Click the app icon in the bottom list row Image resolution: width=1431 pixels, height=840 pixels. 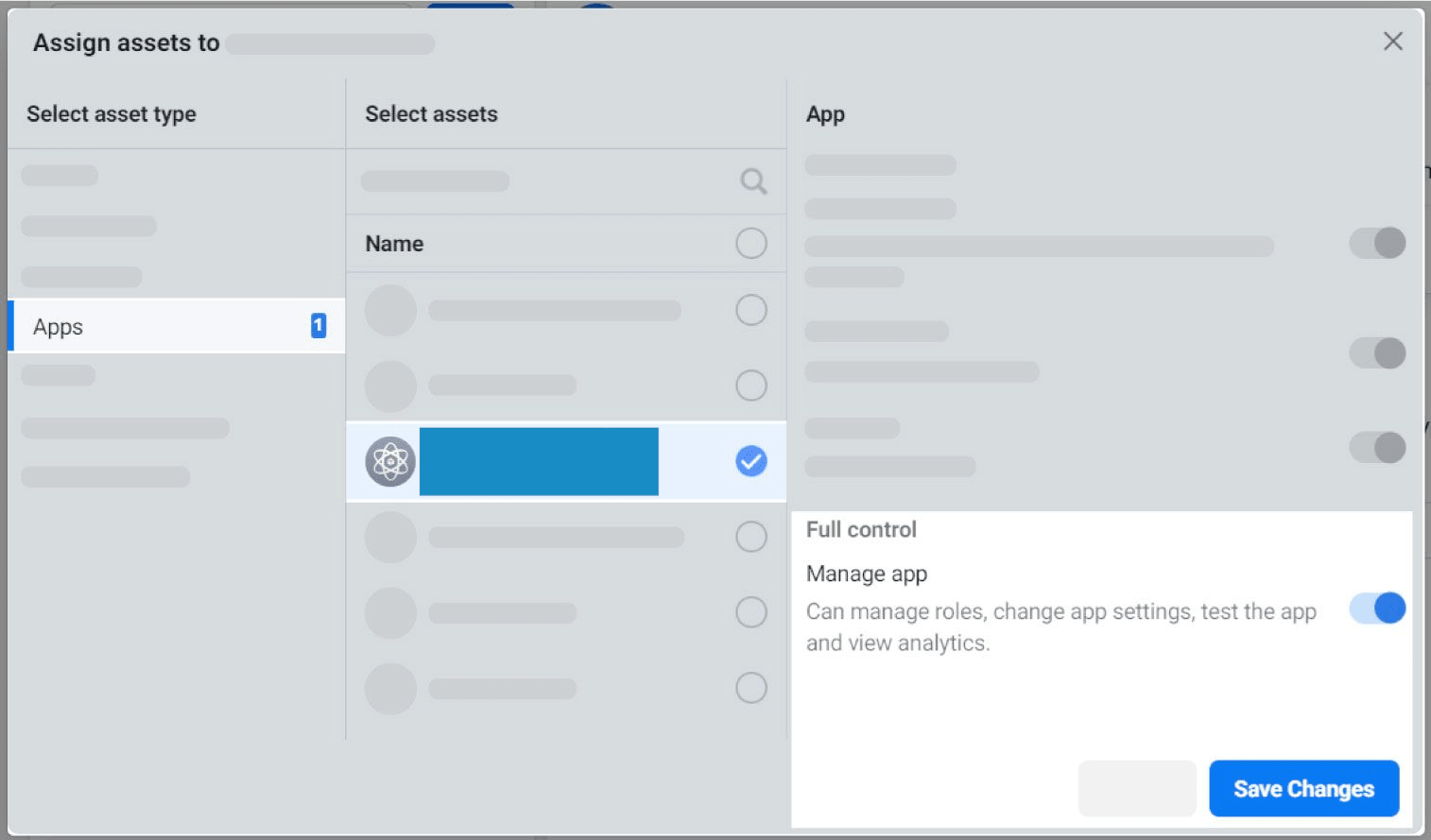click(390, 689)
